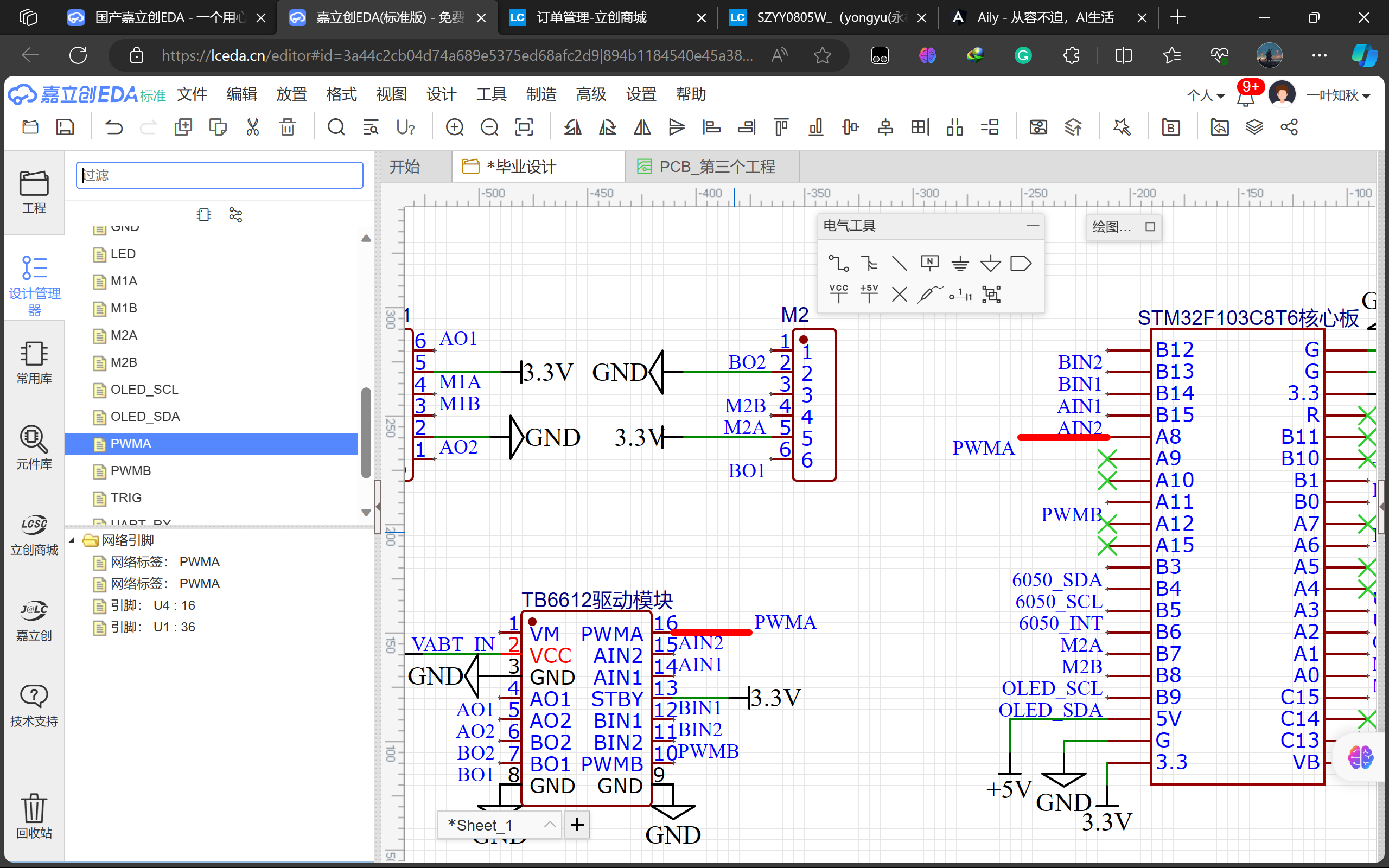Switch to the nets view icon
1389x868 pixels.
pyautogui.click(x=235, y=215)
